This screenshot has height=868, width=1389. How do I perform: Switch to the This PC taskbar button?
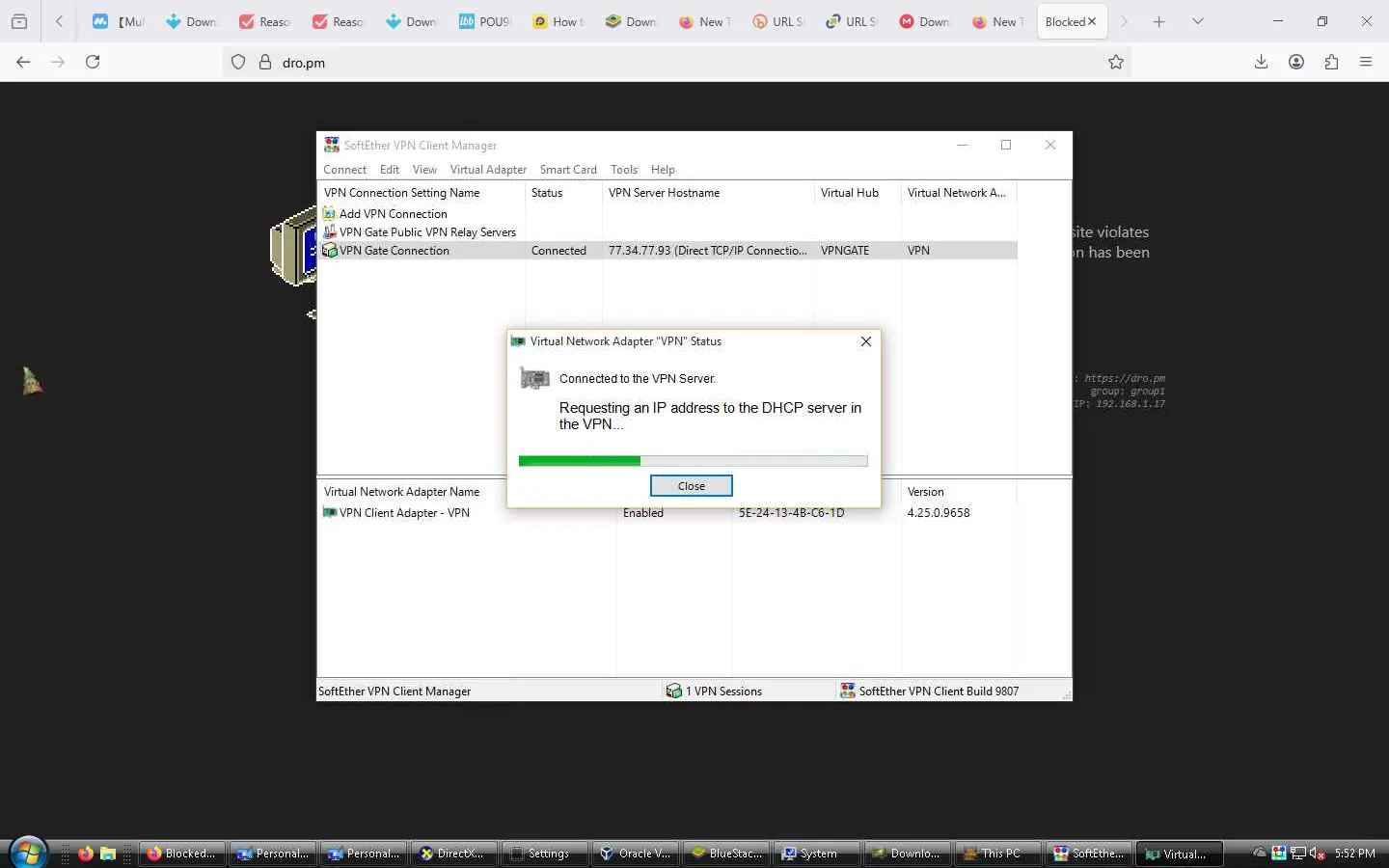(998, 854)
